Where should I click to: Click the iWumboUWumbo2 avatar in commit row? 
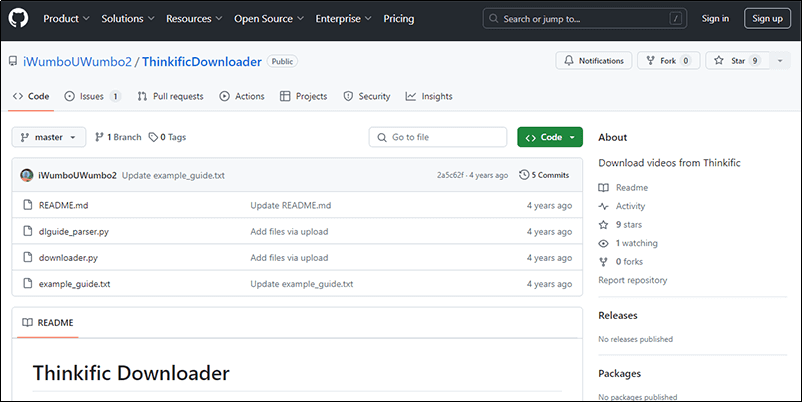(27, 175)
